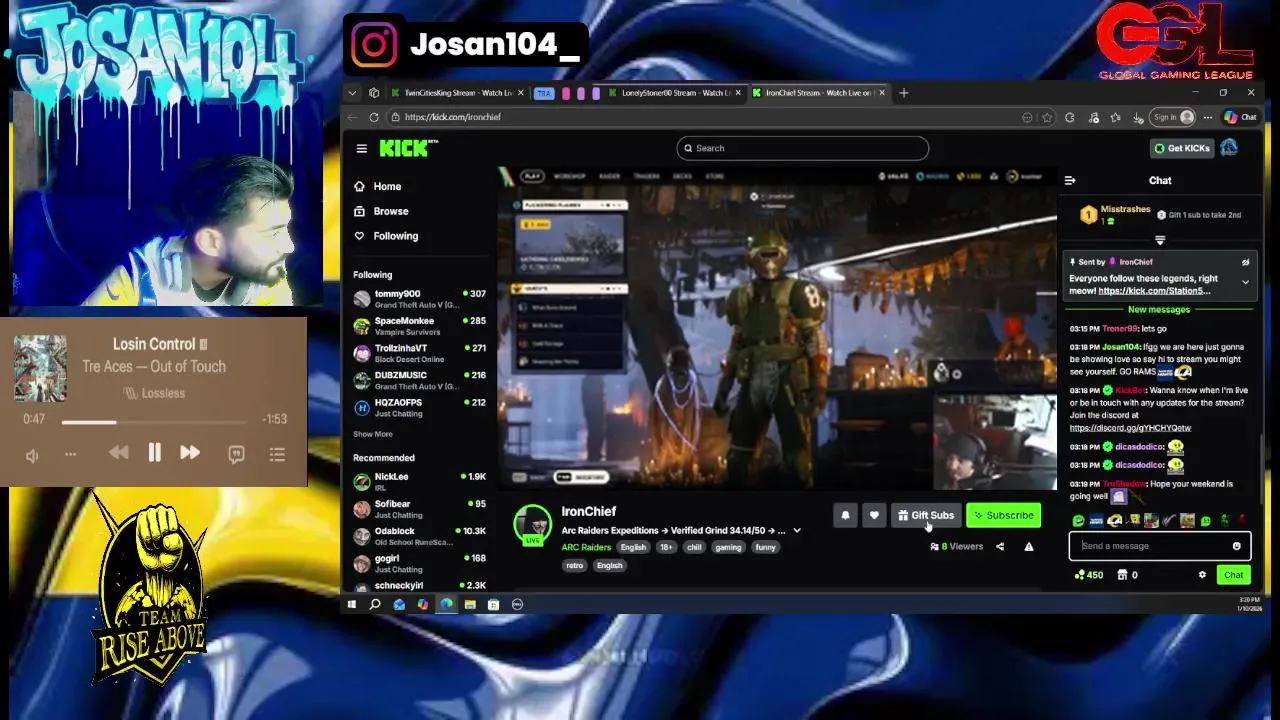
Task: Click in the Kick search field
Action: (x=802, y=148)
